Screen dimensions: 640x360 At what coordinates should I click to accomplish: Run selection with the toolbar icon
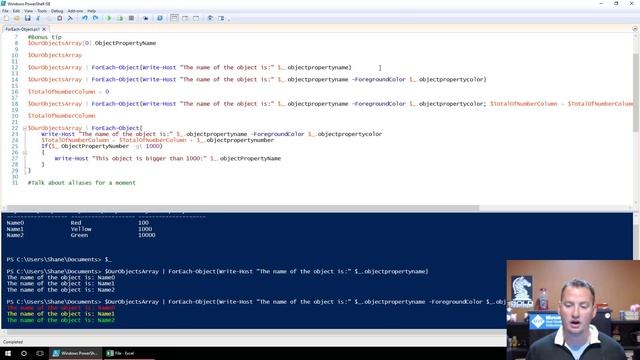point(120,18)
